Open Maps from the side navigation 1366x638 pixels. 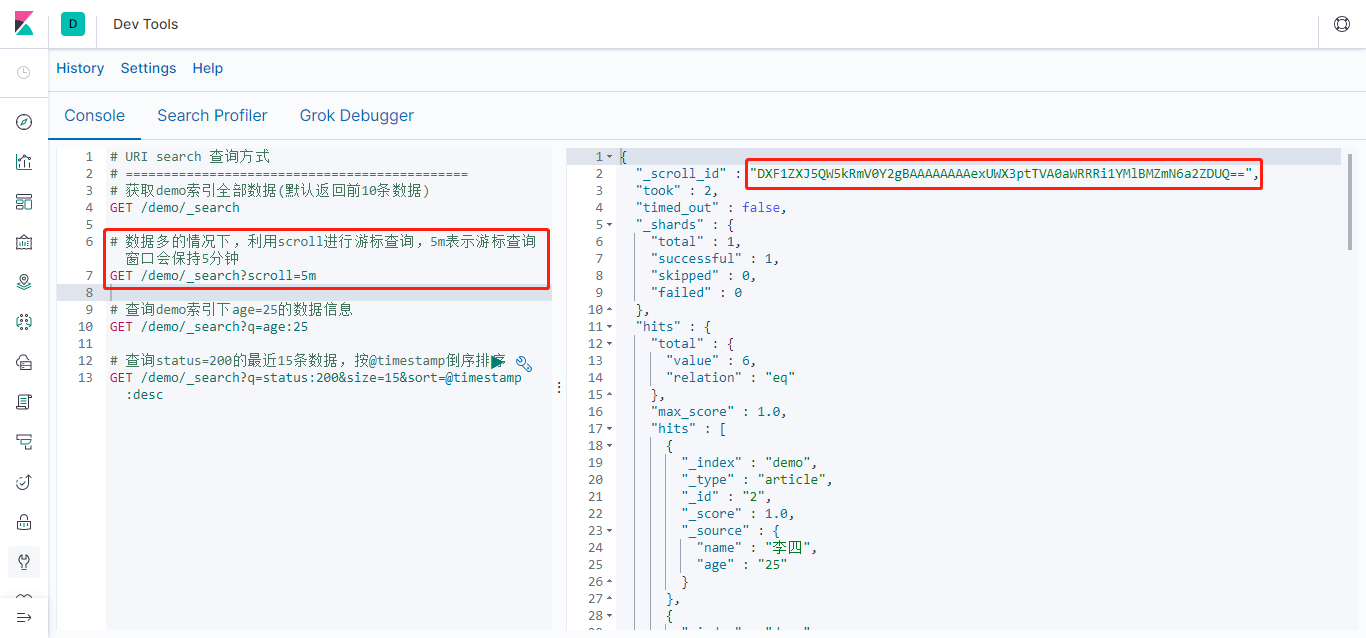click(x=24, y=282)
